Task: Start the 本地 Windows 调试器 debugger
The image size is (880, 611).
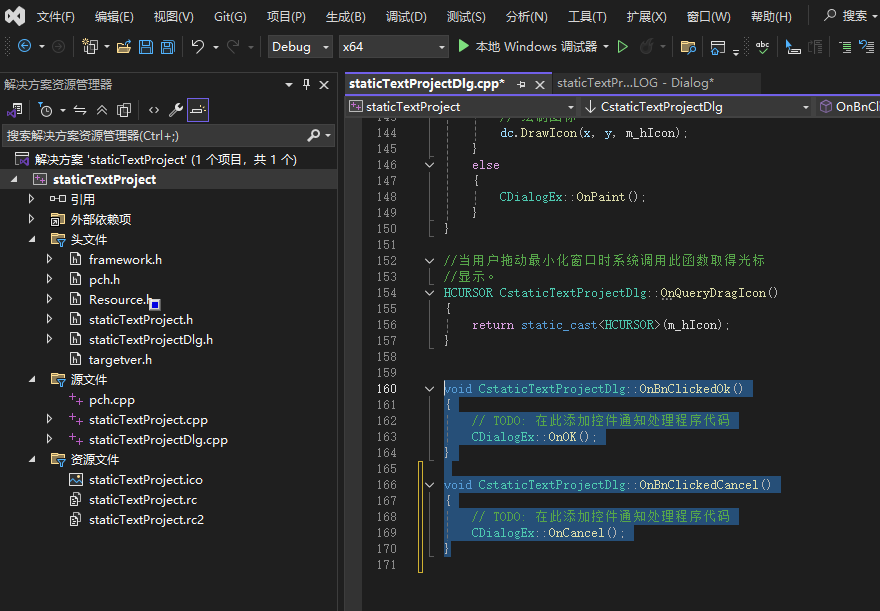Action: click(528, 47)
